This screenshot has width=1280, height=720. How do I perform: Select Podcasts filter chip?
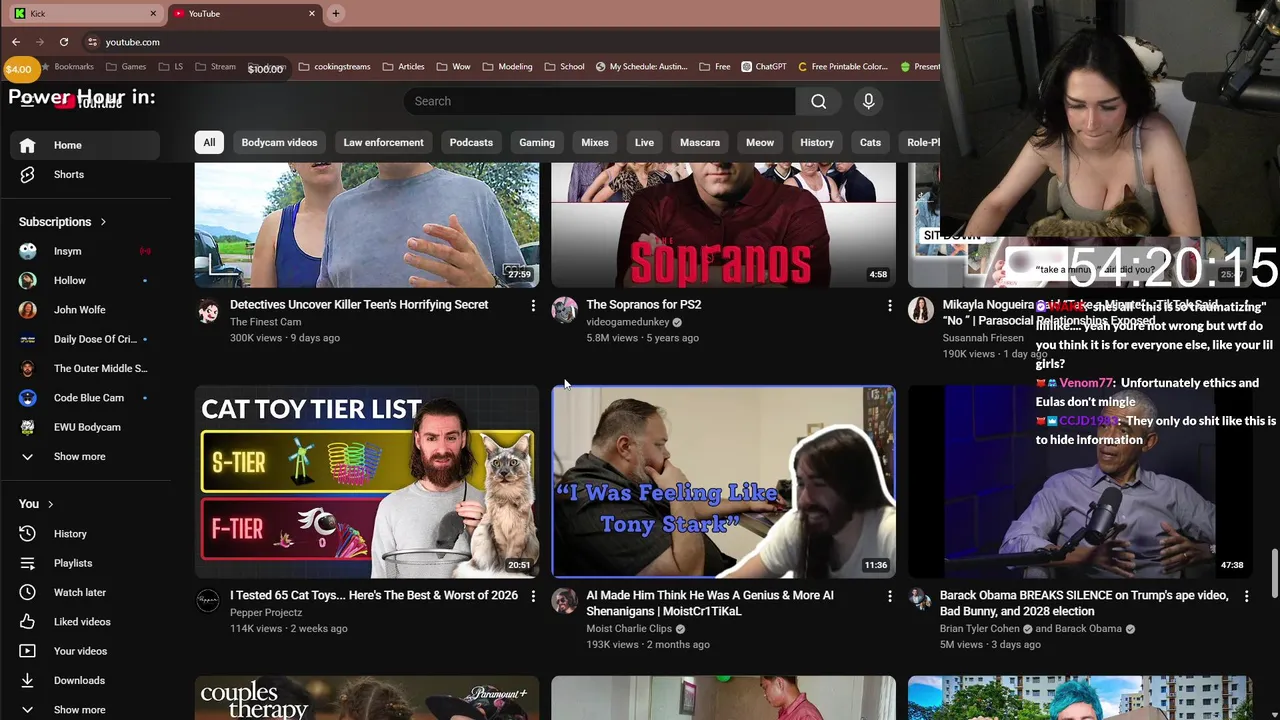coord(471,142)
